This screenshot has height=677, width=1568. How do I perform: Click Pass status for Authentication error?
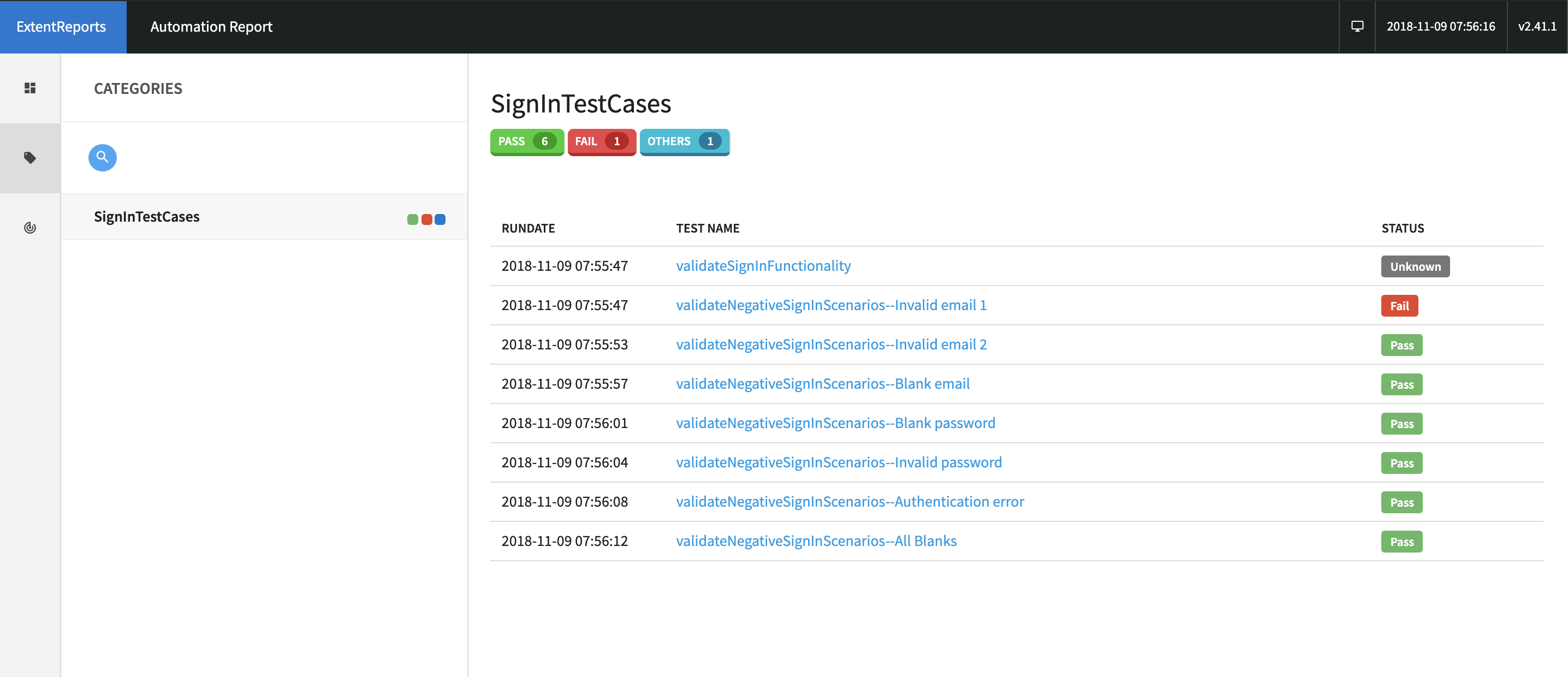[1401, 502]
